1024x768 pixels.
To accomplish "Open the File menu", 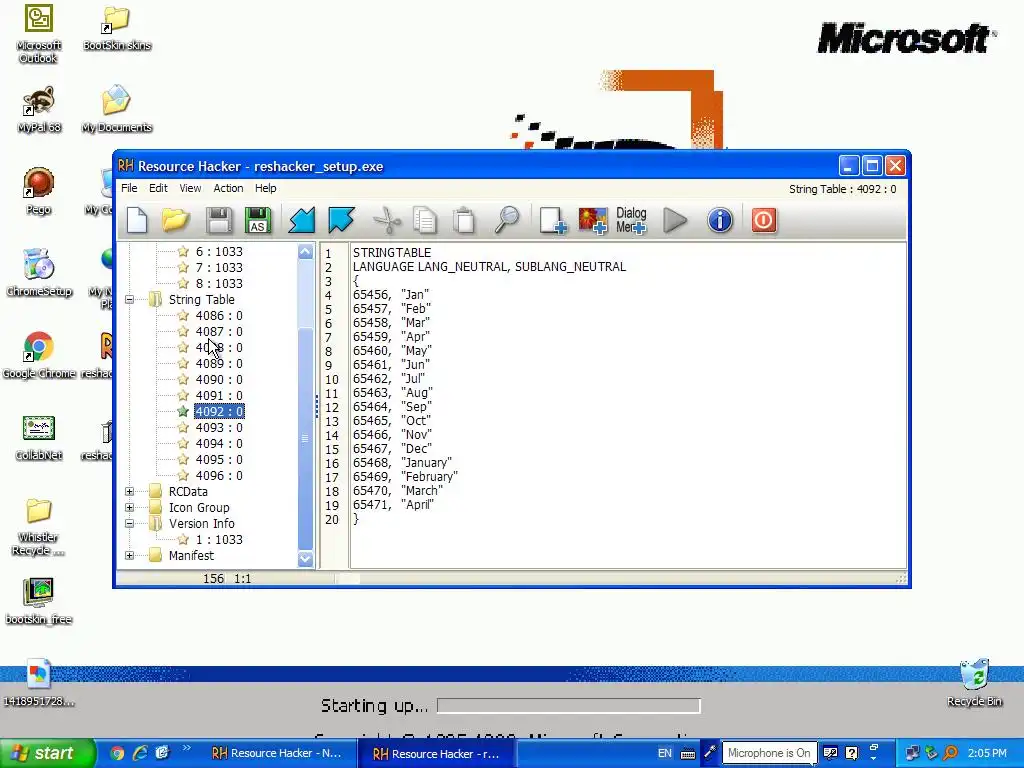I will click(x=129, y=188).
